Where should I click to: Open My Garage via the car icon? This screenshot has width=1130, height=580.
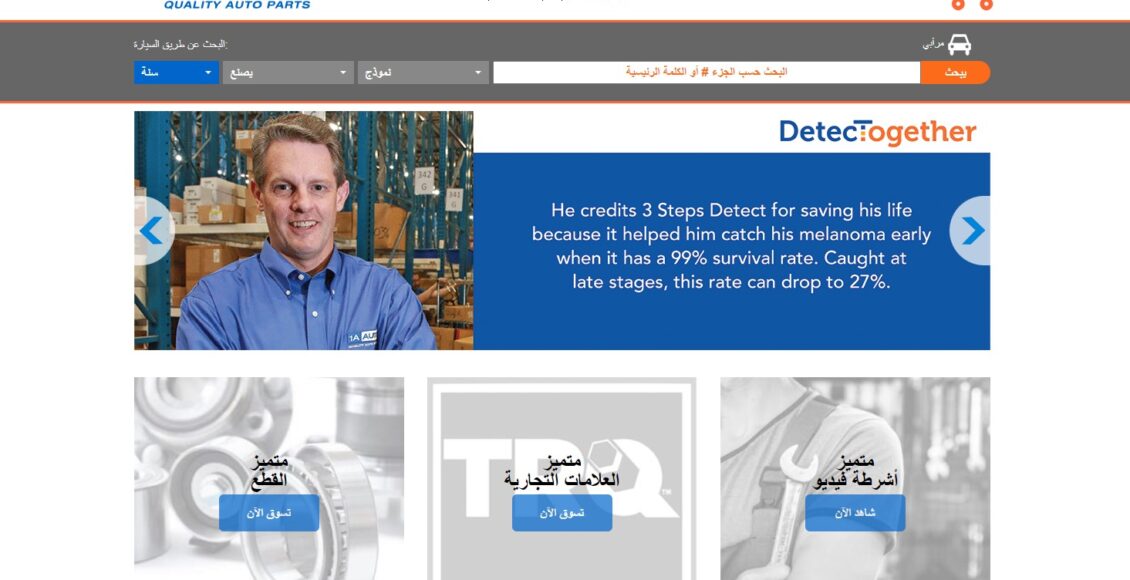(961, 44)
